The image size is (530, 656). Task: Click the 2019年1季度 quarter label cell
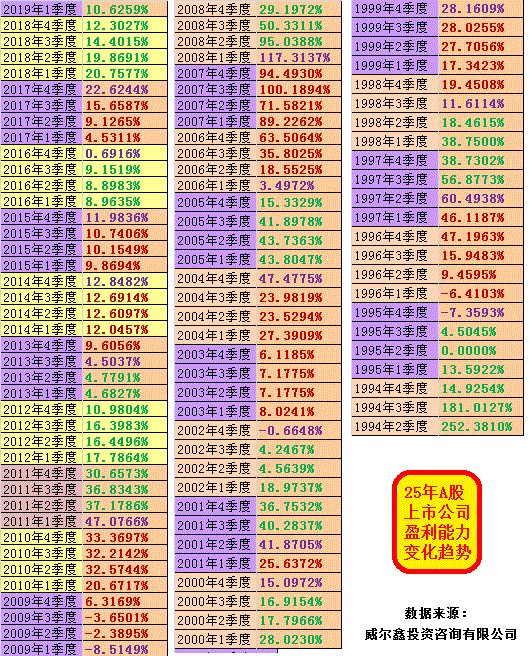click(41, 8)
